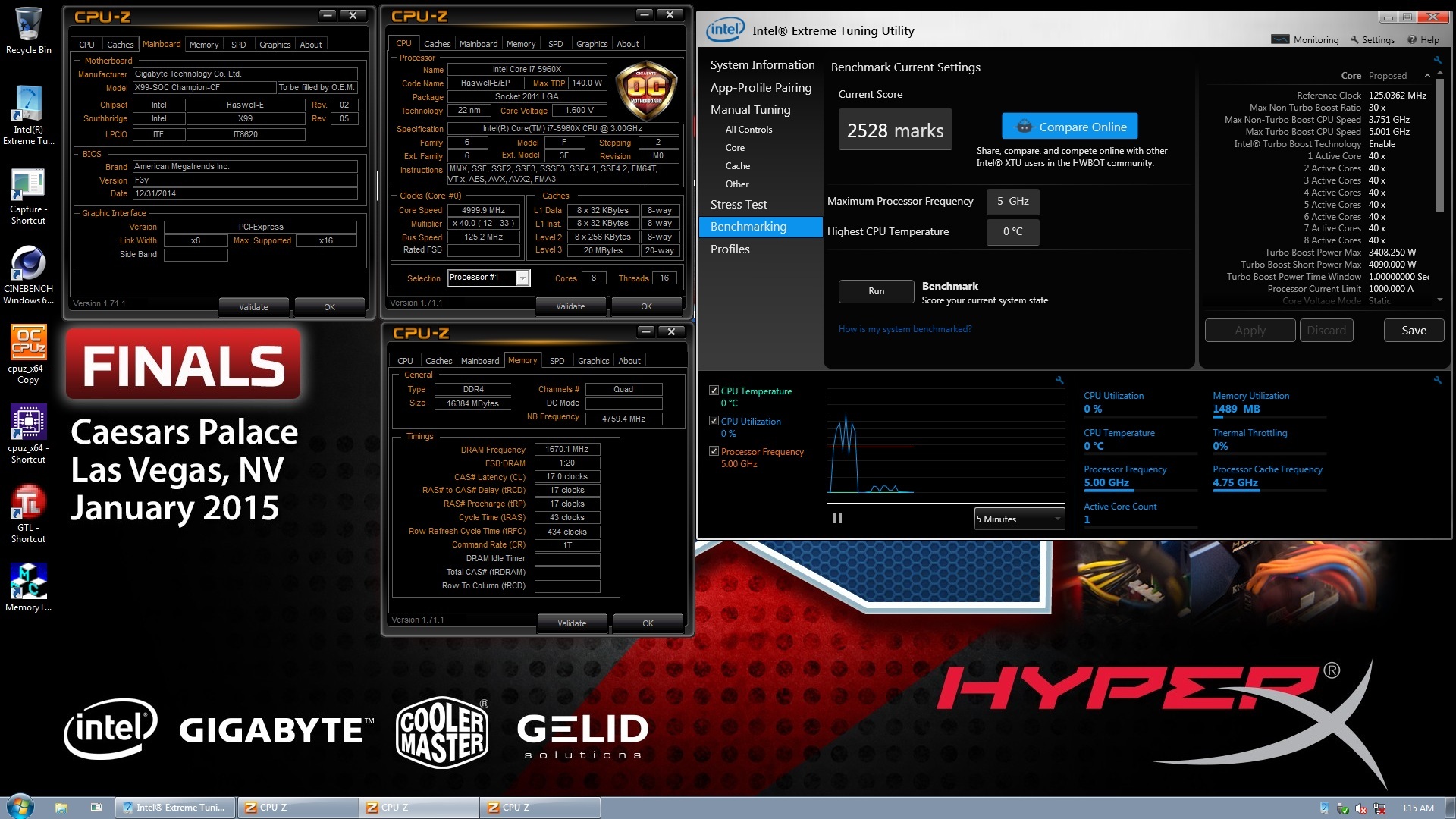Click wrench icon above Memory Utilization stats
This screenshot has height=819, width=1456.
coord(1437,381)
